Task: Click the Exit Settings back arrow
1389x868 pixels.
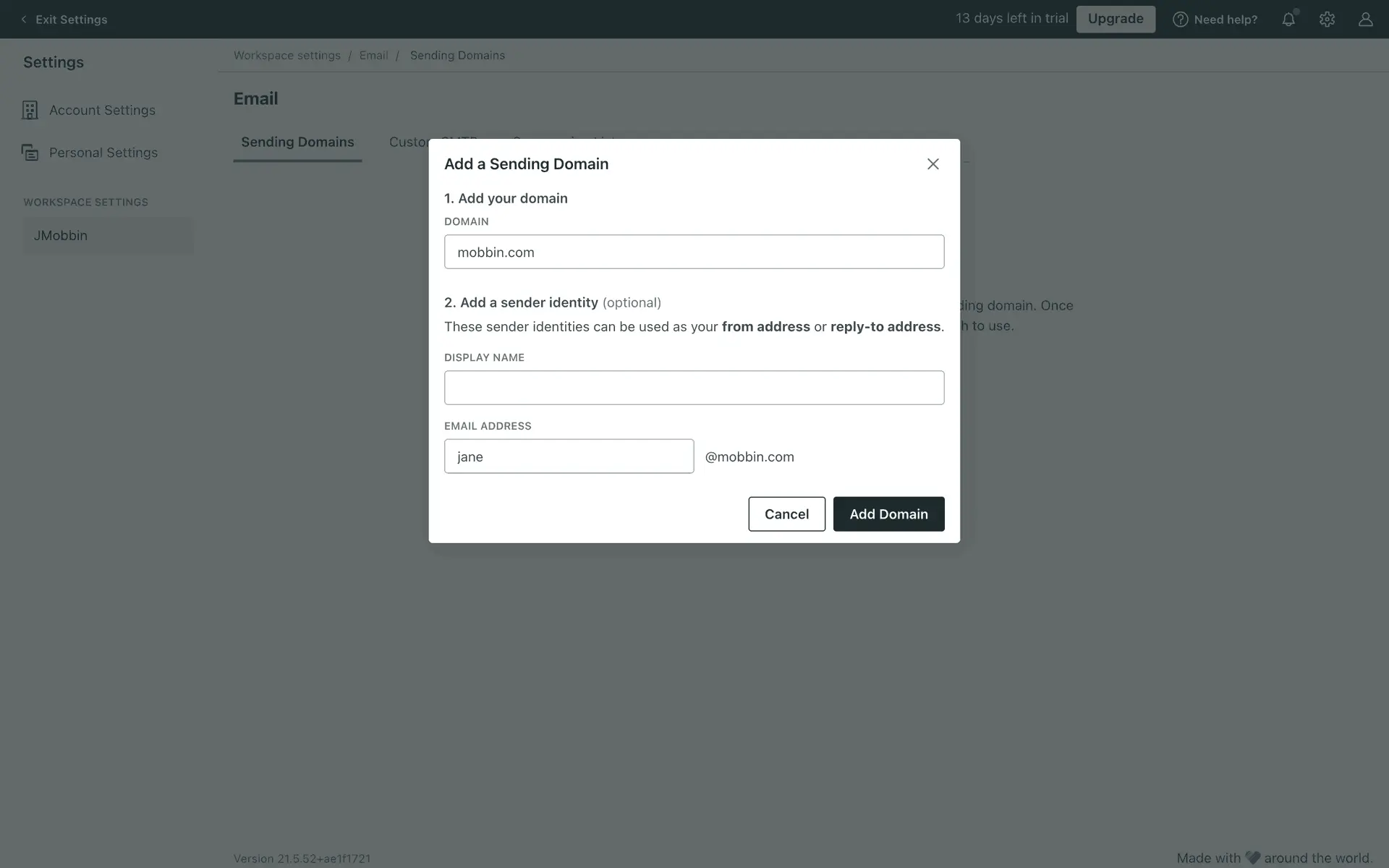Action: 24,20
